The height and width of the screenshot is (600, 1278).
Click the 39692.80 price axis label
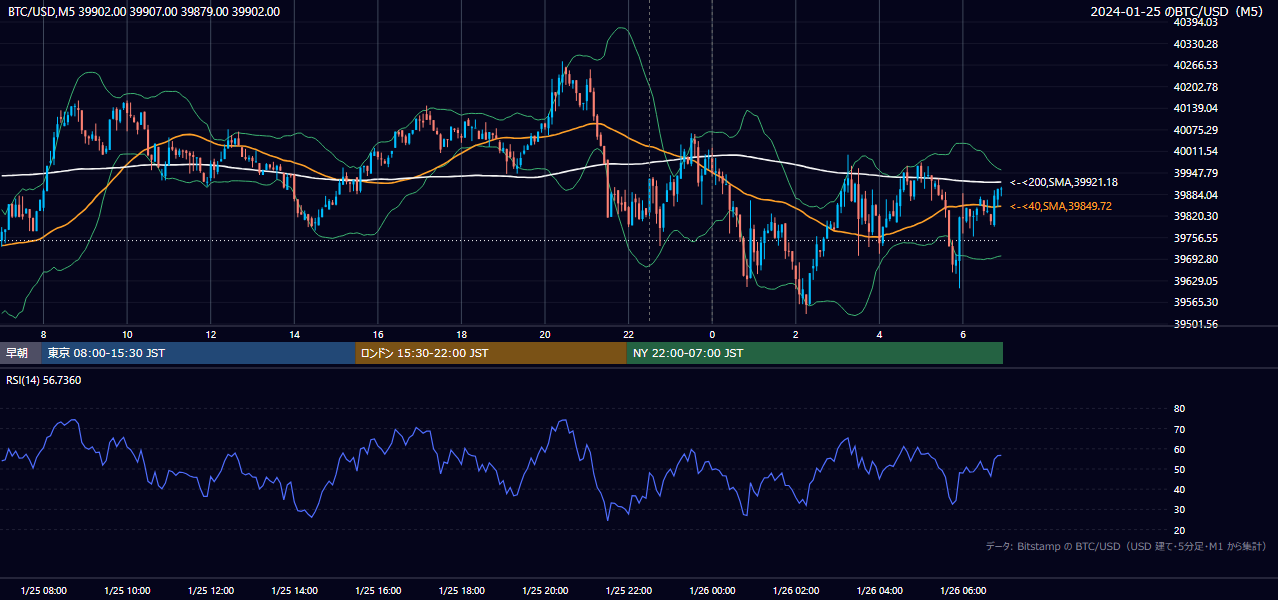pyautogui.click(x=1196, y=259)
